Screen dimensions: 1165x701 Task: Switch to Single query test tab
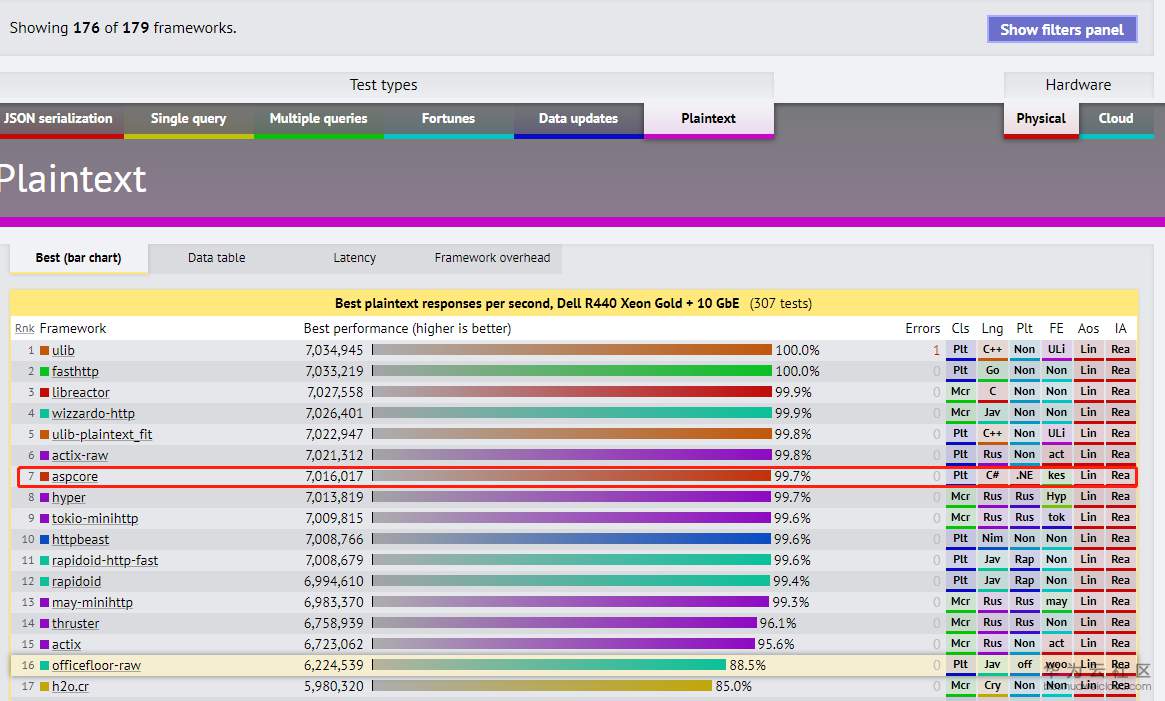point(189,119)
